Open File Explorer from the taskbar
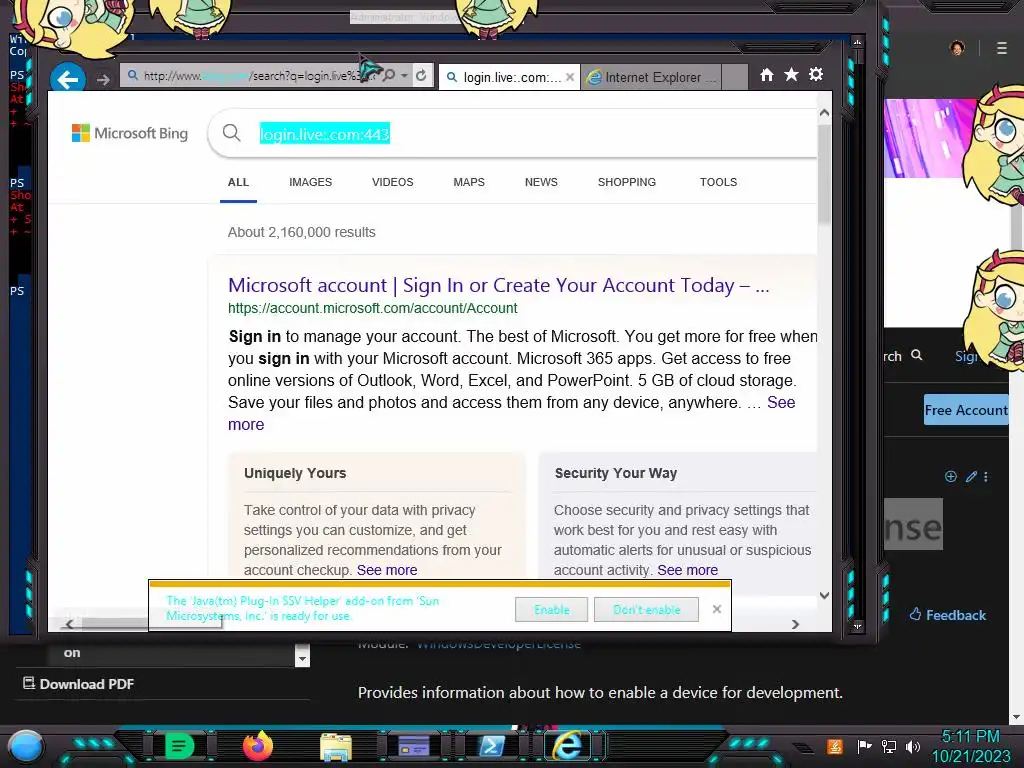Screen dimensions: 1024x768 [336, 747]
